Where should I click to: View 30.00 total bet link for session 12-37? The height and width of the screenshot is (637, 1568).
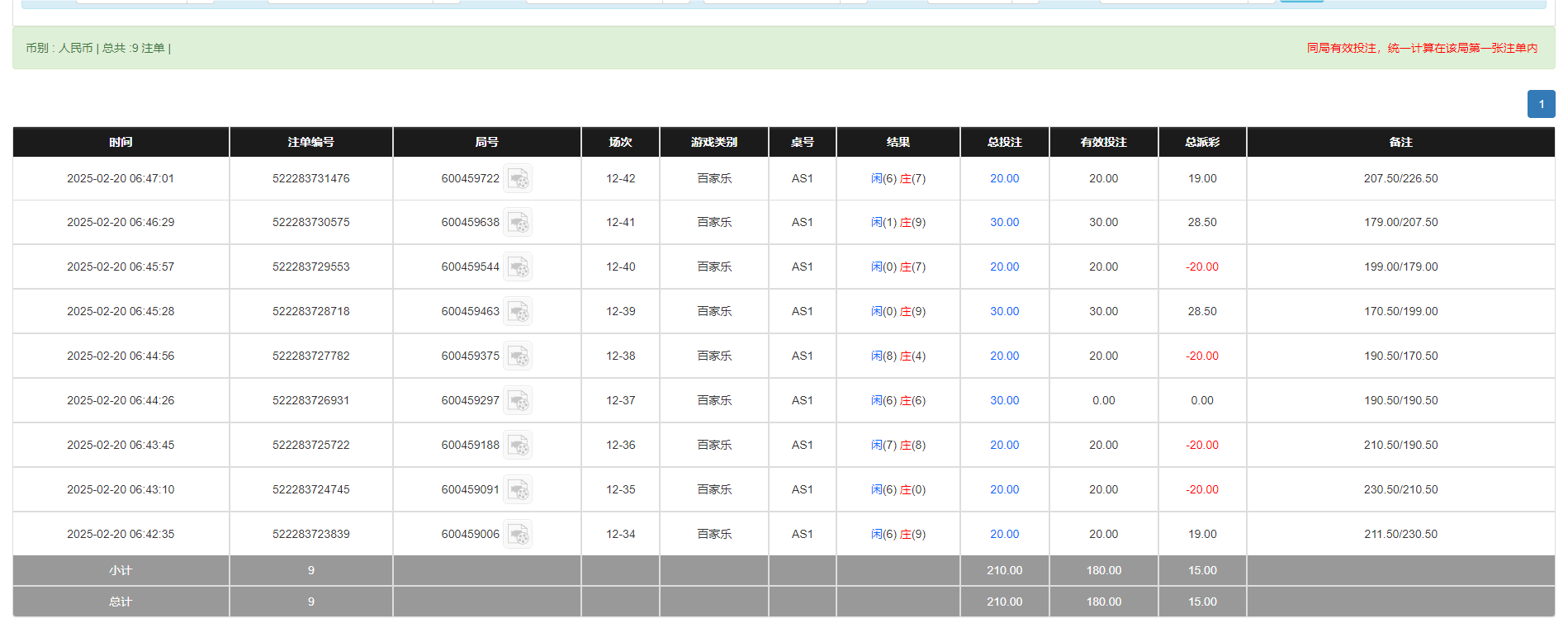tap(1004, 401)
